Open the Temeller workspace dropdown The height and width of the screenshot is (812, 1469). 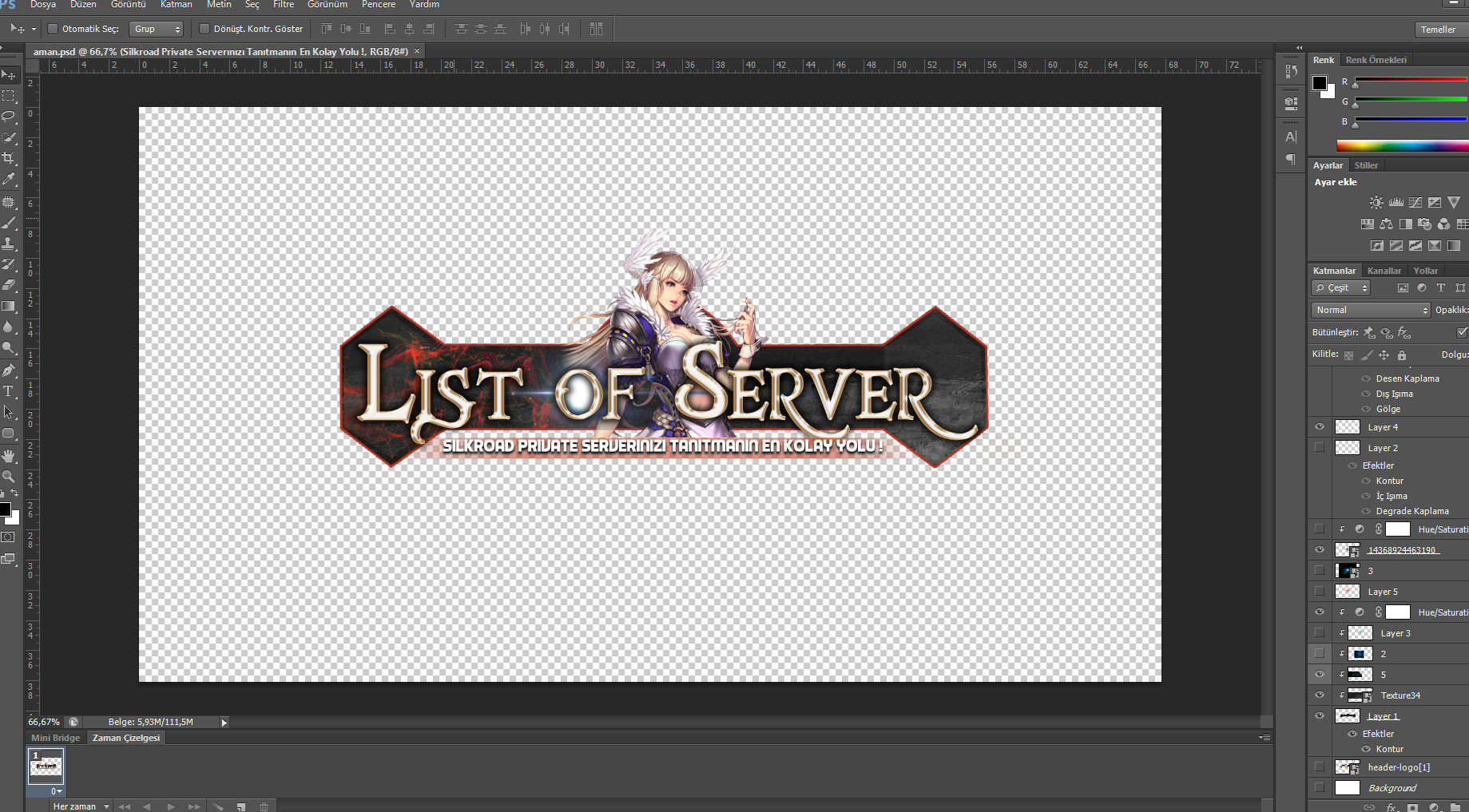[1442, 30]
